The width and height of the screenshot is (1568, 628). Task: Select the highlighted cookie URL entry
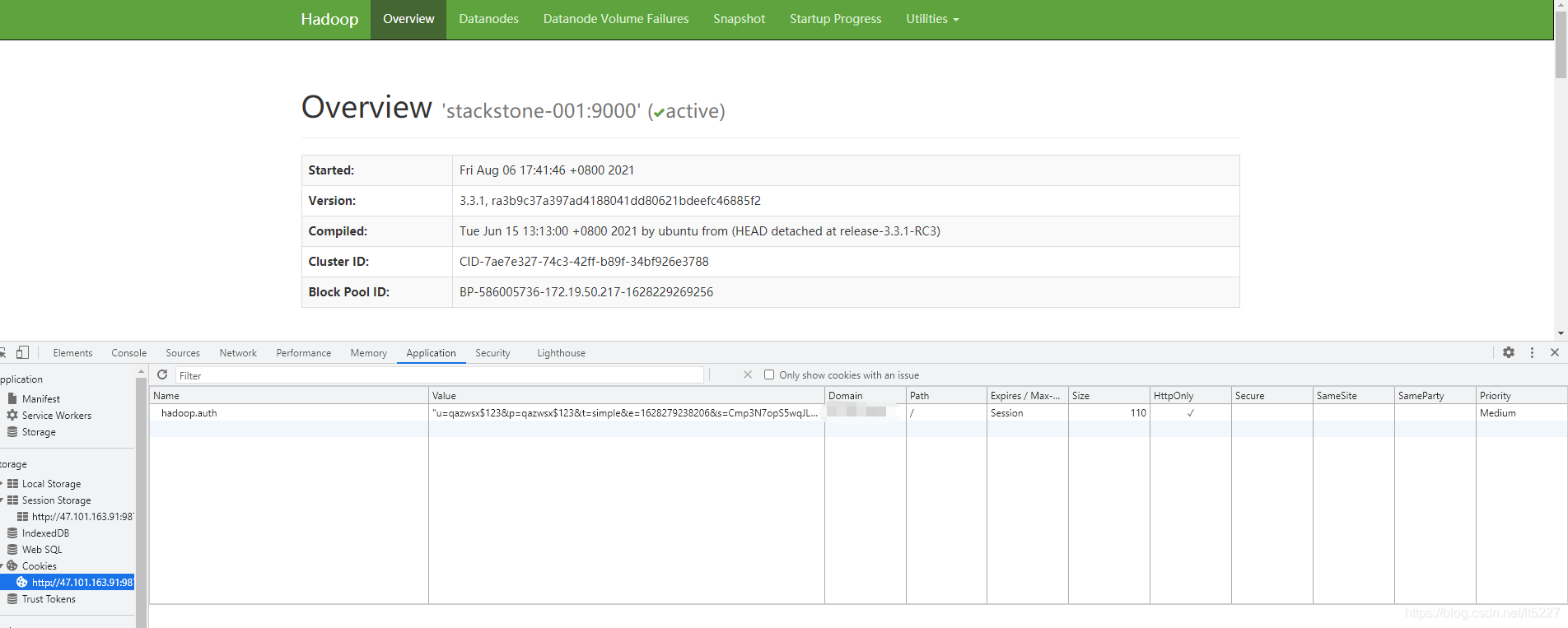pyautogui.click(x=68, y=583)
